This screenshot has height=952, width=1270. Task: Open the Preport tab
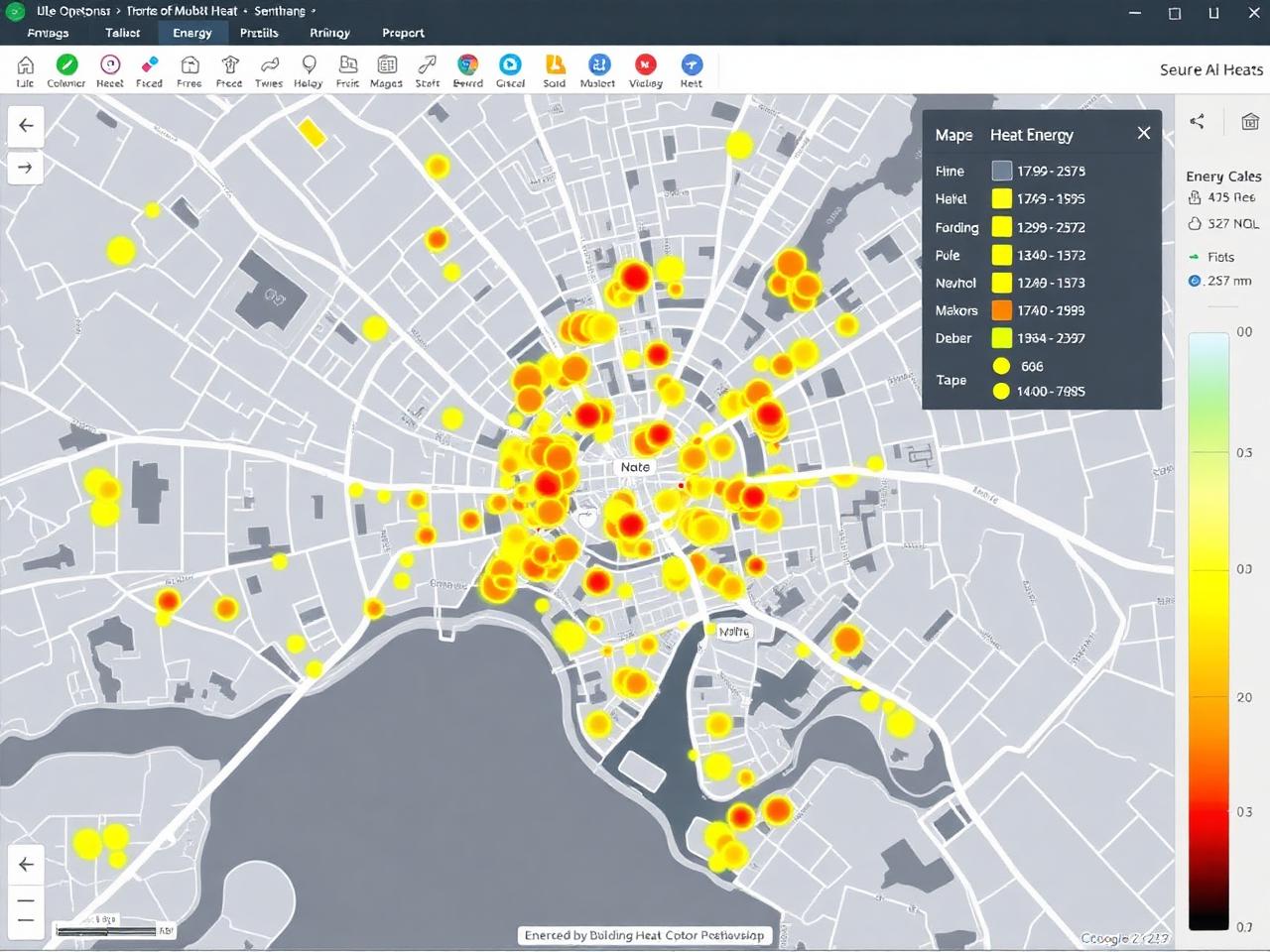coord(403,33)
